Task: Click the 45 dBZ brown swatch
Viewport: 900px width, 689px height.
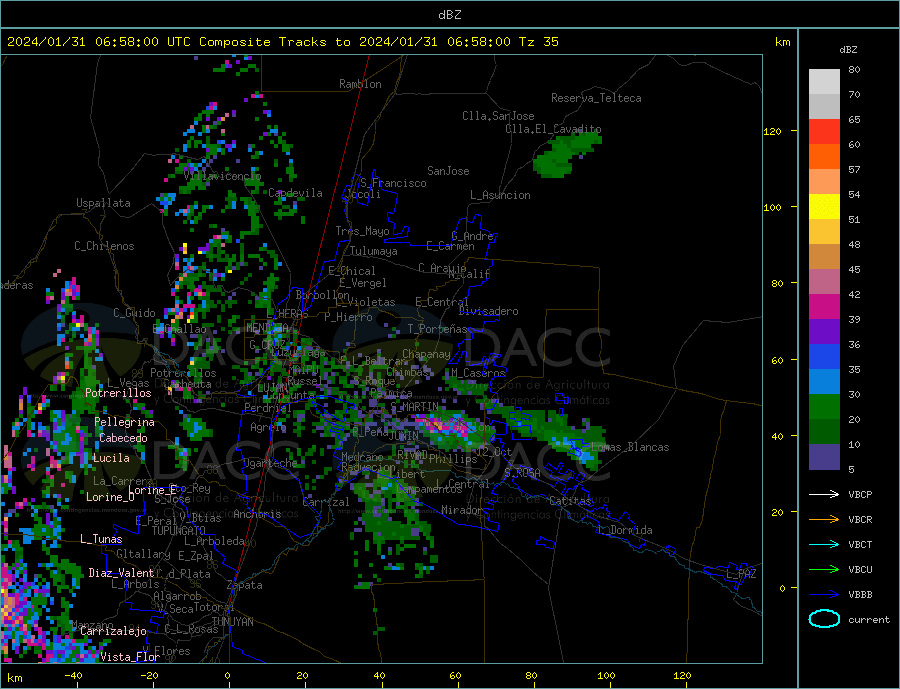Action: coord(824,257)
